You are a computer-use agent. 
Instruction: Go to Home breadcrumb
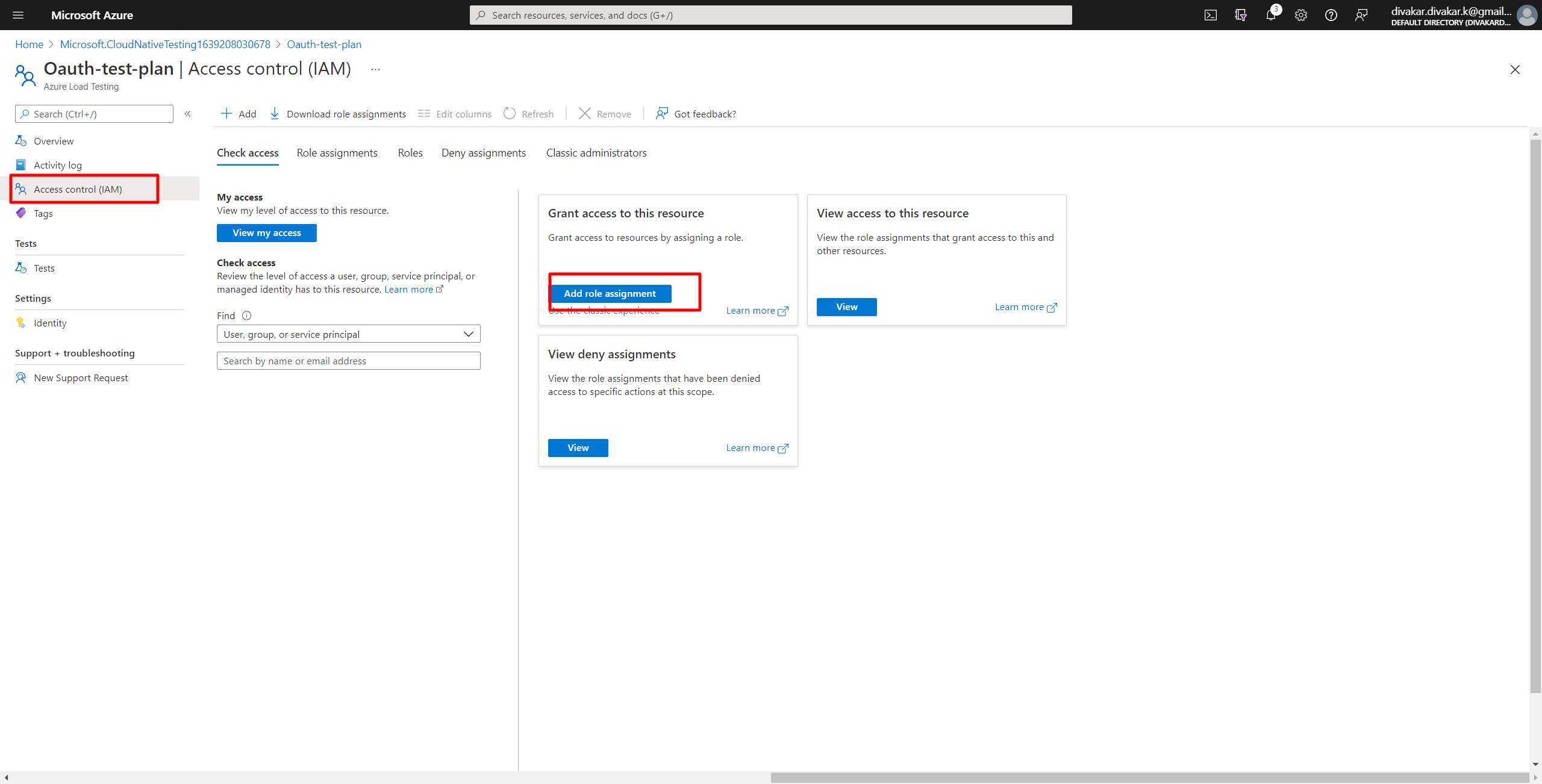29,45
